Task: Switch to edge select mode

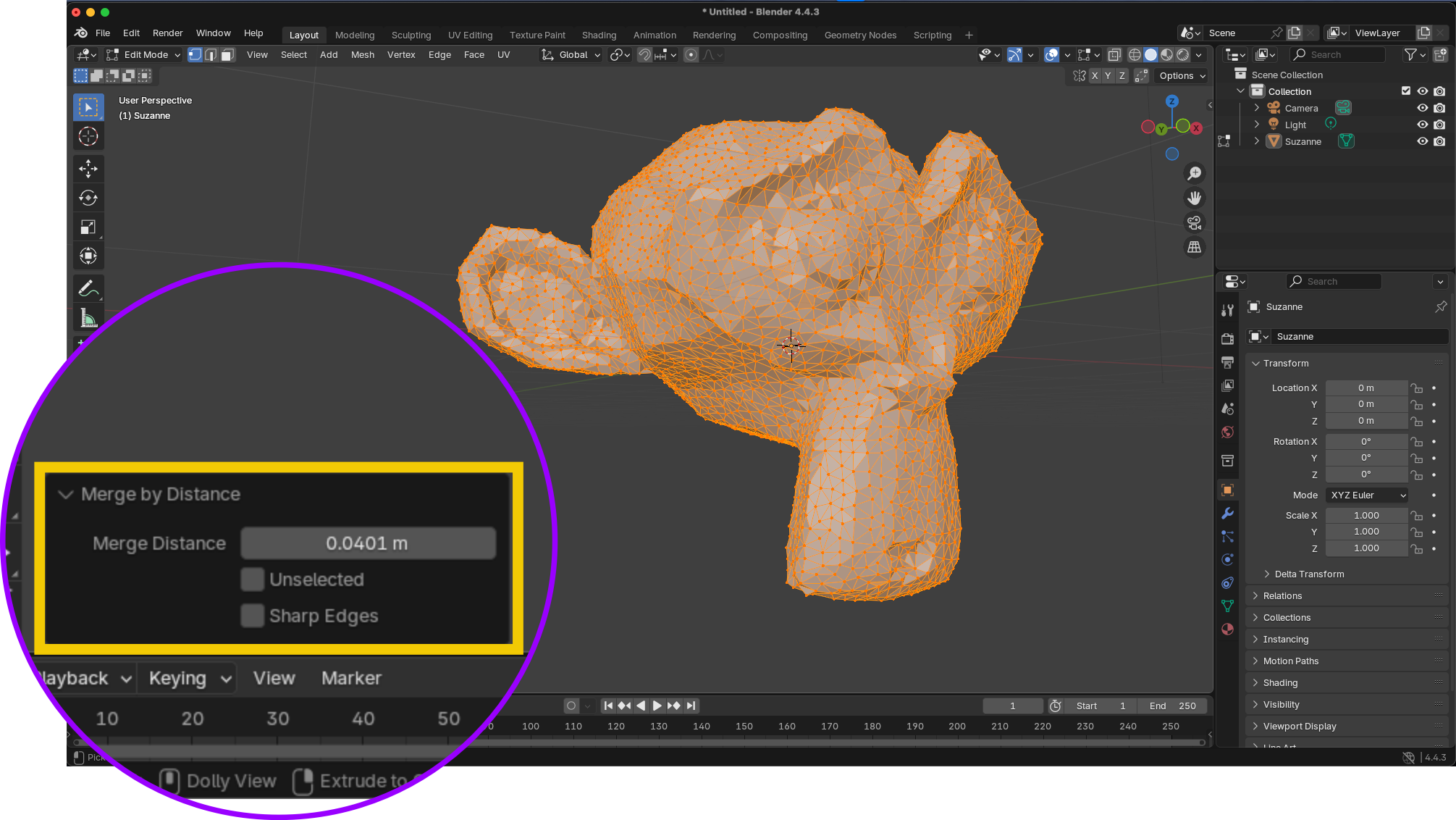Action: (x=211, y=55)
